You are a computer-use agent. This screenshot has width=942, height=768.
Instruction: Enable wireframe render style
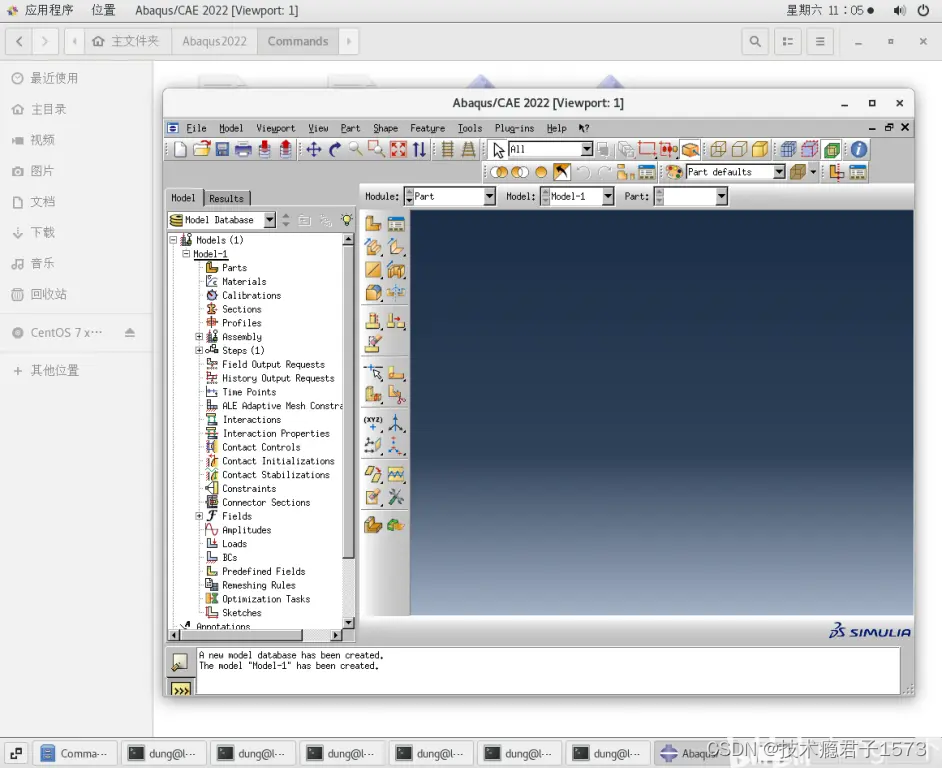[498, 171]
